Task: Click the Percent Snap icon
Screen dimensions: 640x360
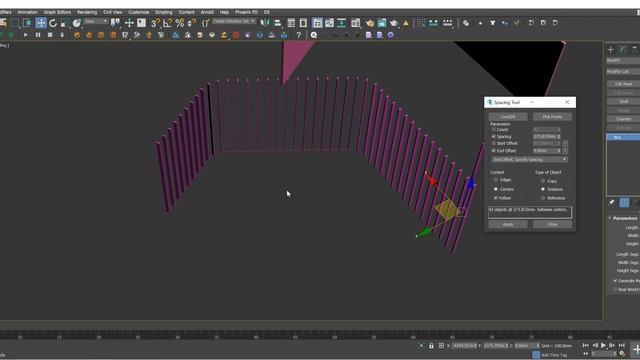Action: 180,23
